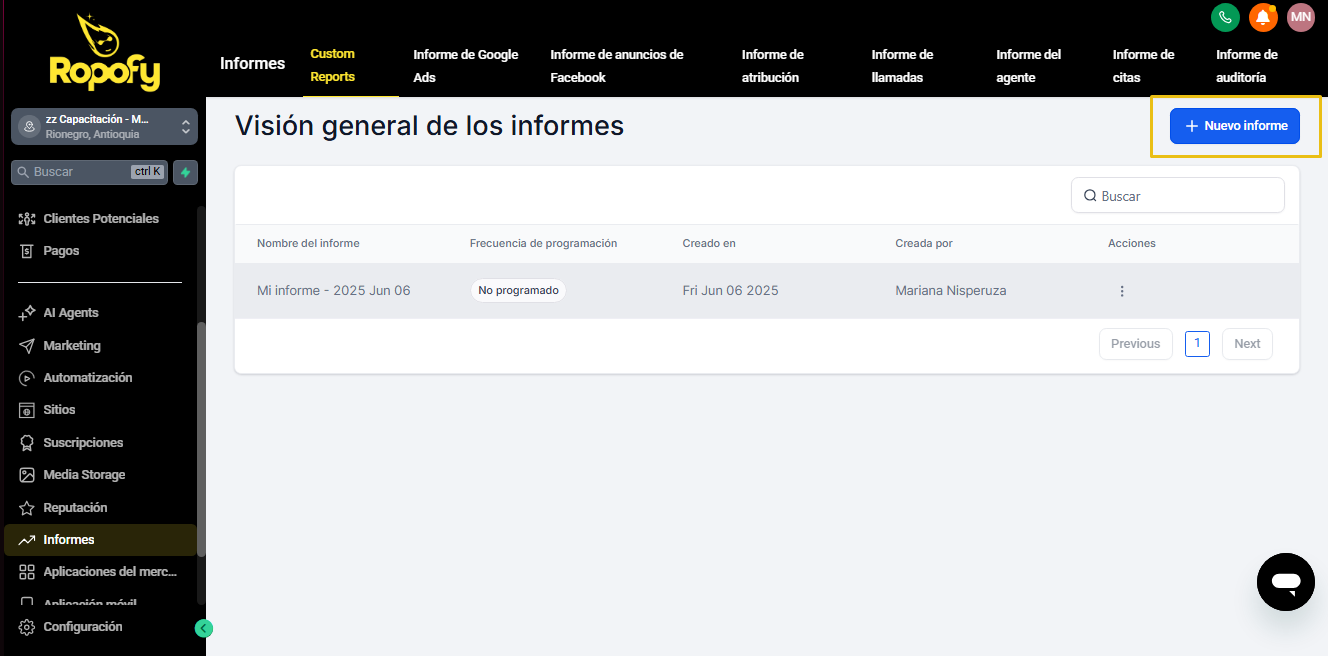
Task: Click the Marketing paper plane icon
Action: click(27, 345)
